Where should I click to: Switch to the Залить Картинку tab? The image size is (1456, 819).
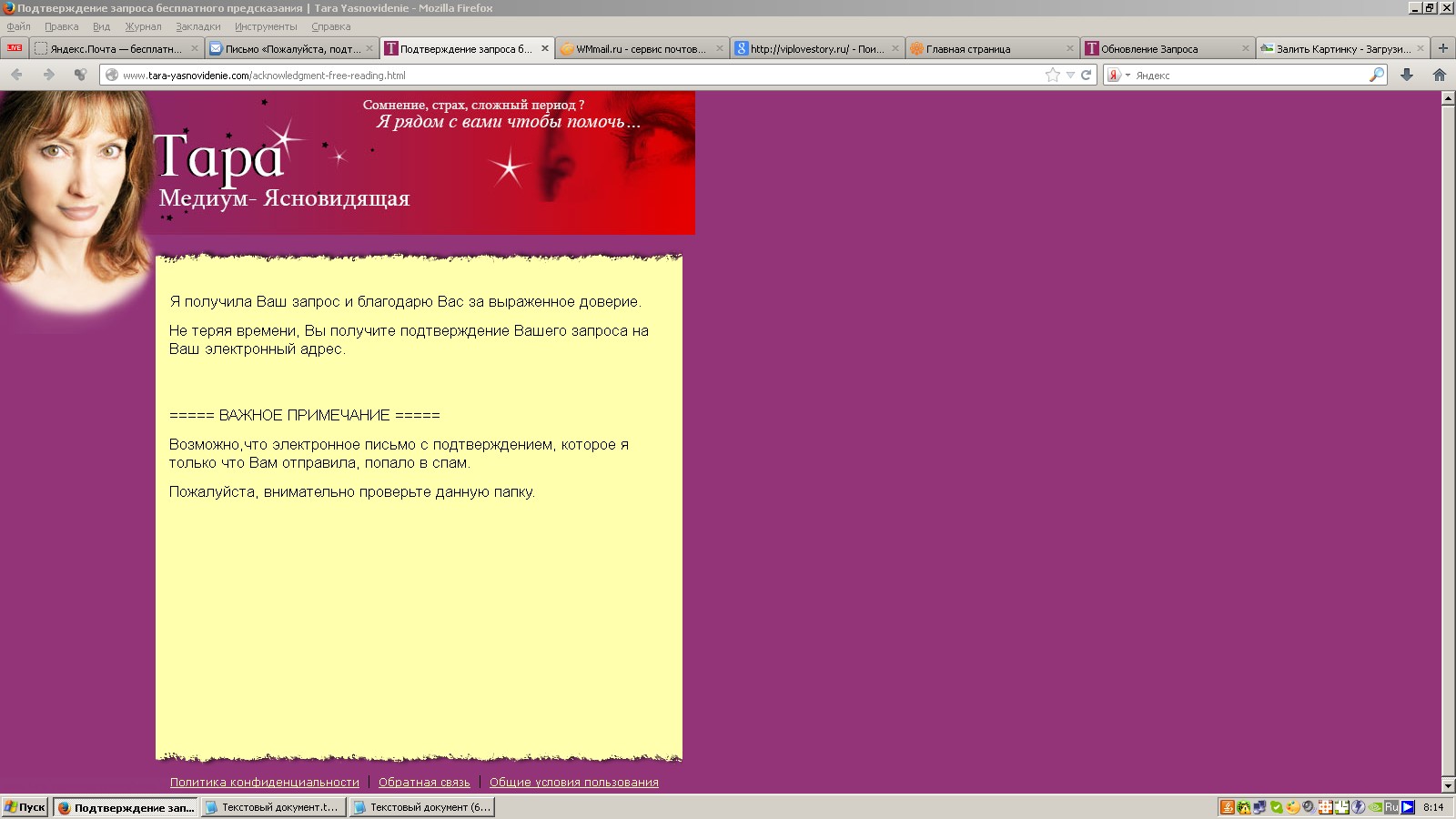[1342, 48]
